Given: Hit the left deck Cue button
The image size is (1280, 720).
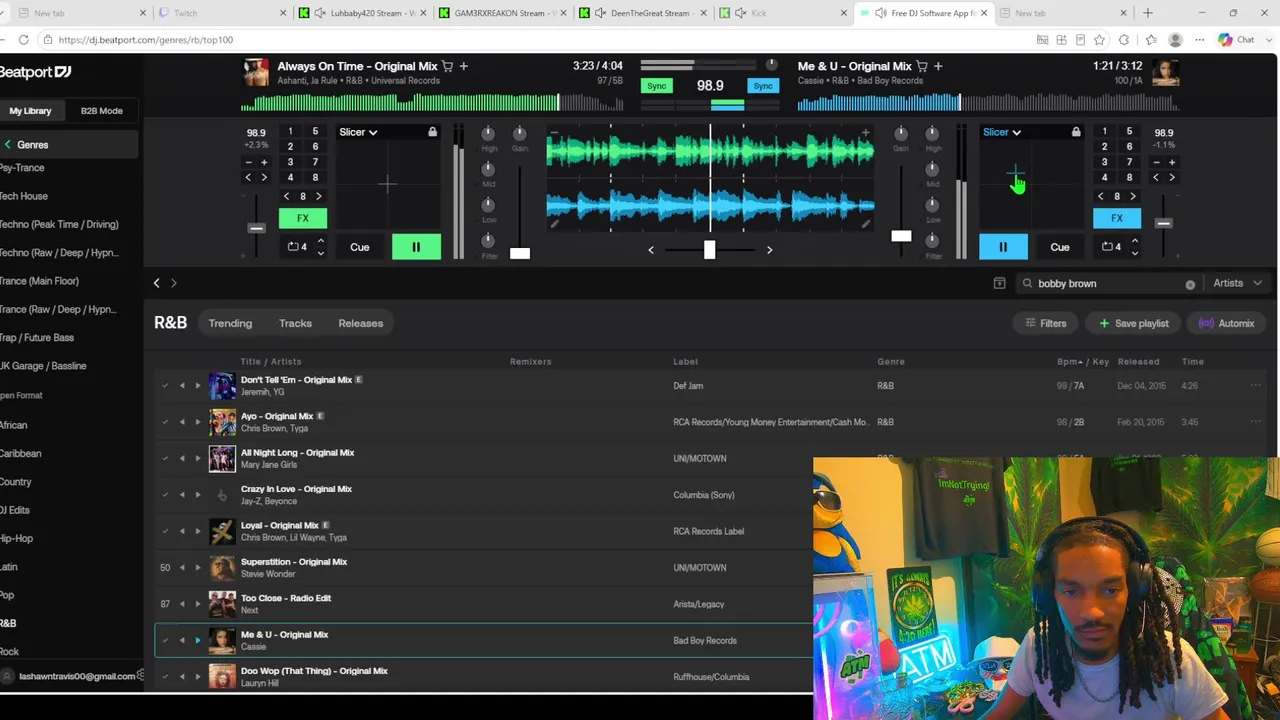Looking at the screenshot, I should [359, 247].
